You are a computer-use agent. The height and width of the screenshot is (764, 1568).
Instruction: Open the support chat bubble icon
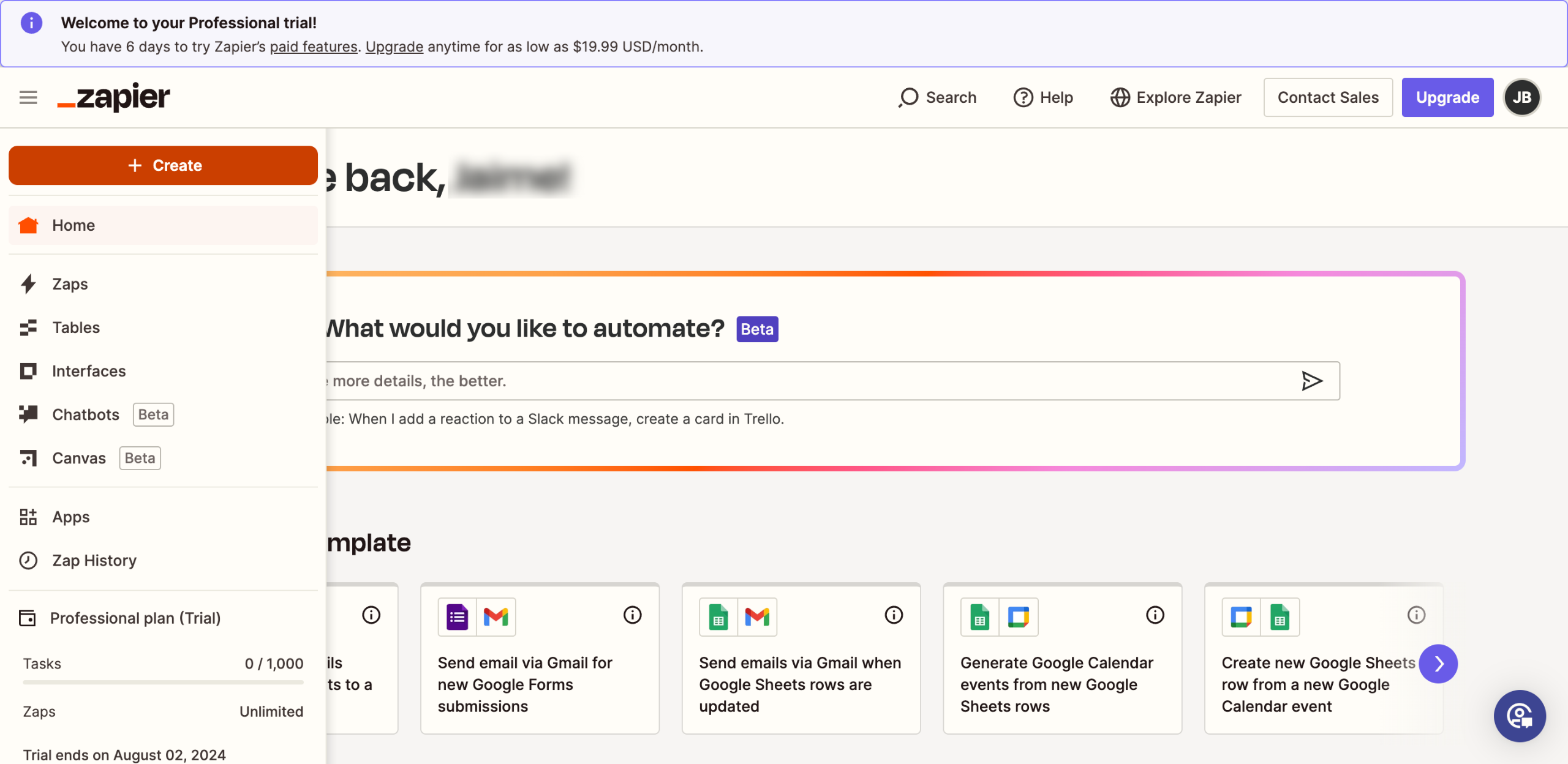[1519, 716]
